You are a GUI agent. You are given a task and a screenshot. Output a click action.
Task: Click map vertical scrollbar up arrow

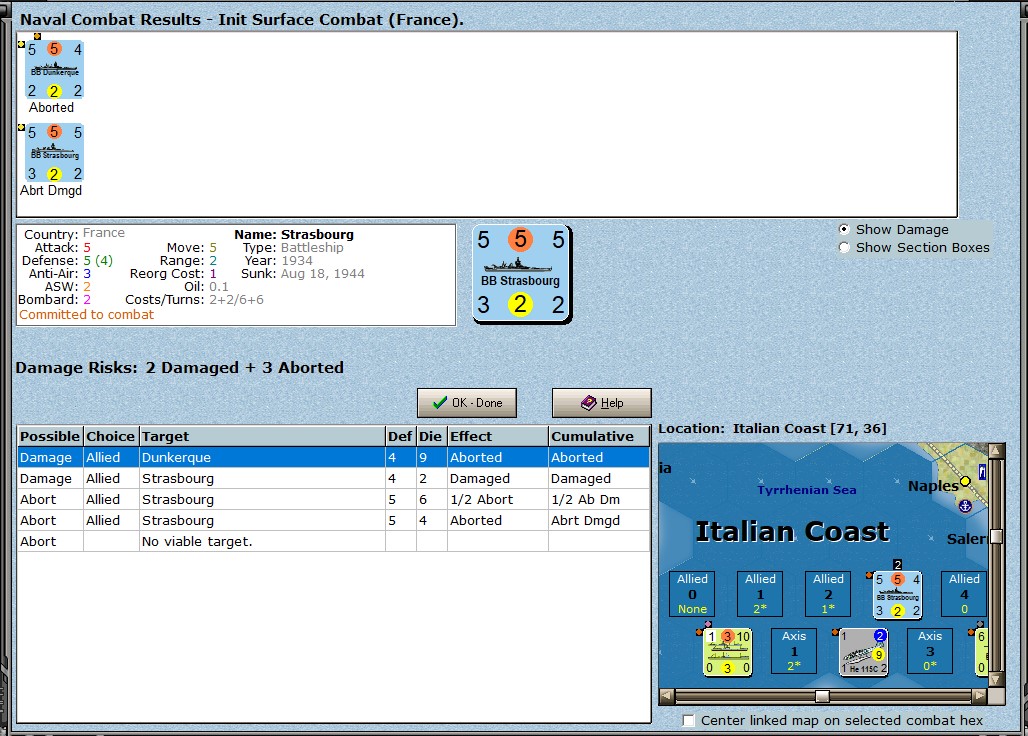click(997, 450)
